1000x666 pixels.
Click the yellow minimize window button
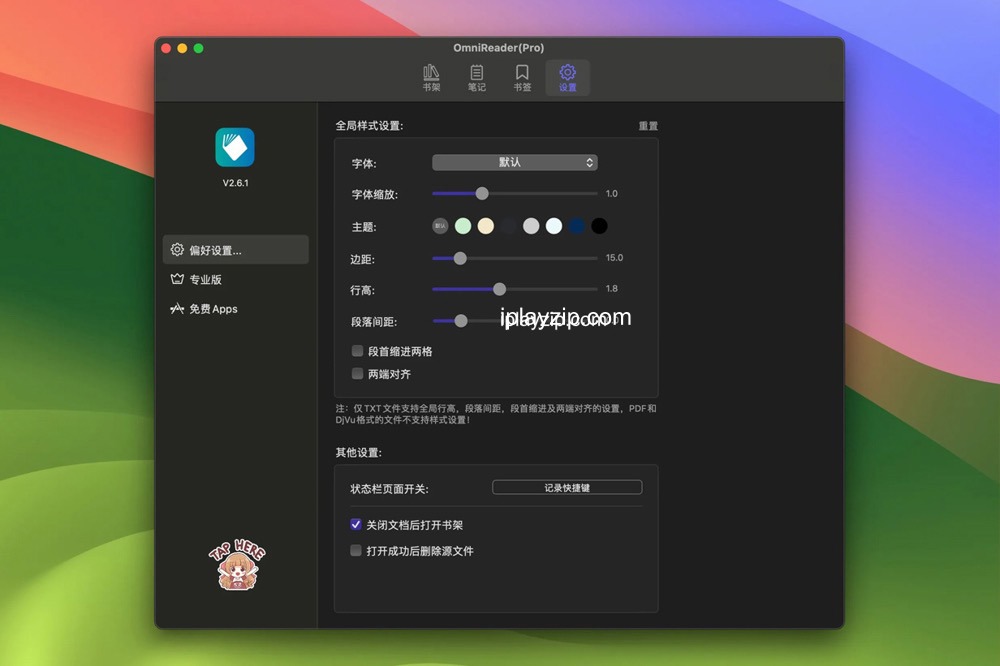pyautogui.click(x=182, y=48)
